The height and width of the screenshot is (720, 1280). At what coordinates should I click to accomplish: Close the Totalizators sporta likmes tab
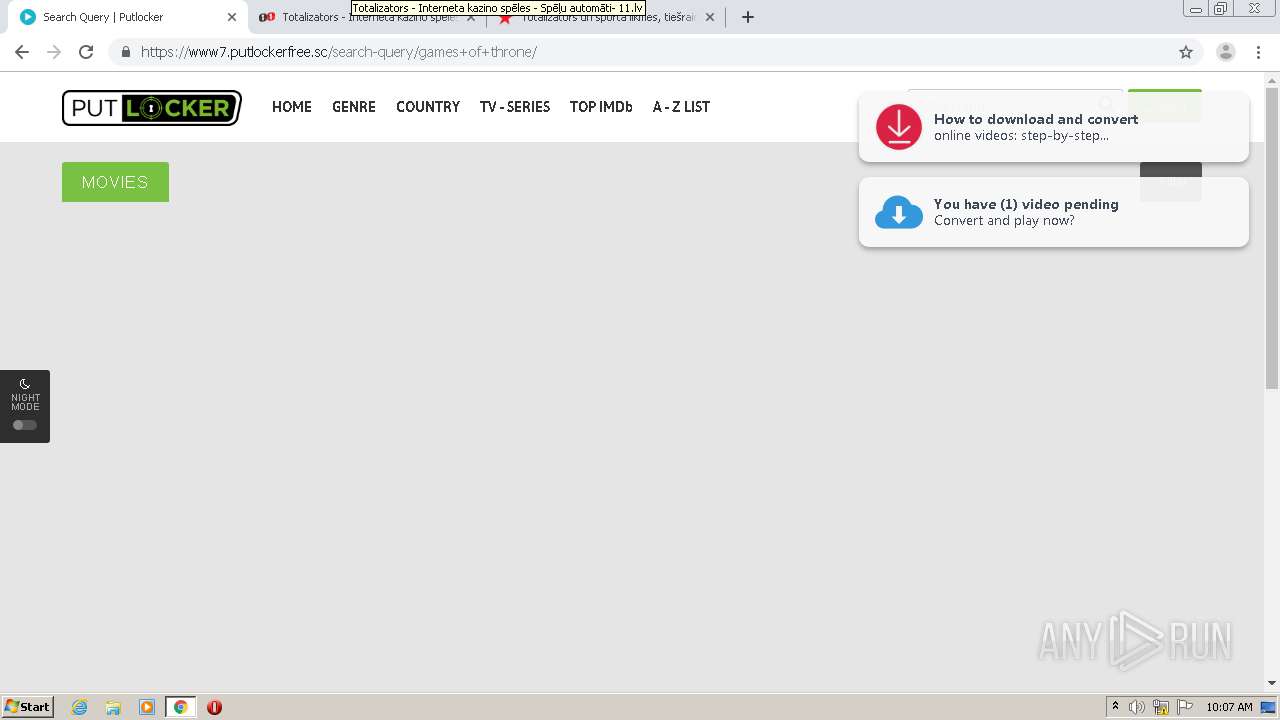click(710, 17)
